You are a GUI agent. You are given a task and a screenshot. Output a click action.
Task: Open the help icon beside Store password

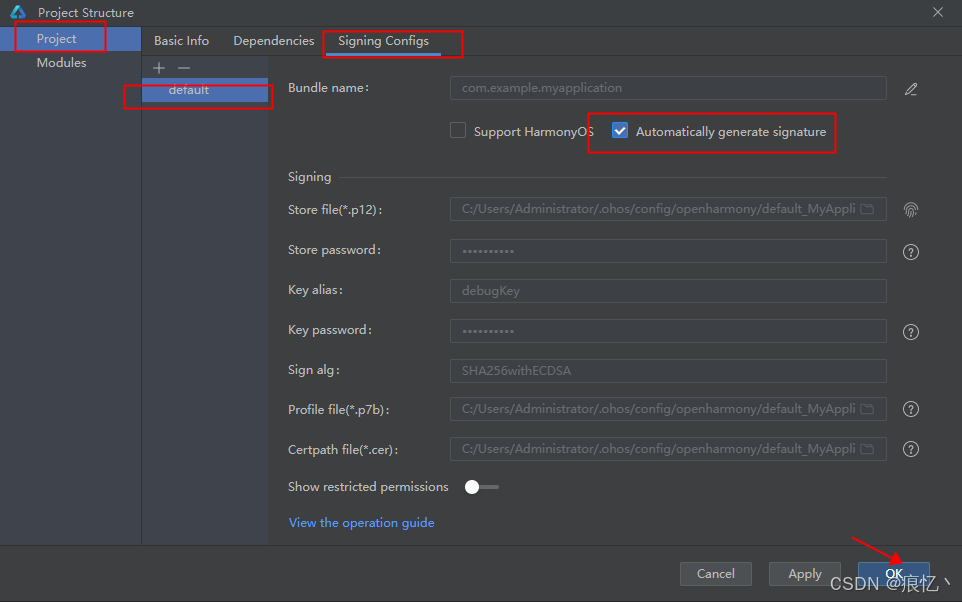(910, 251)
